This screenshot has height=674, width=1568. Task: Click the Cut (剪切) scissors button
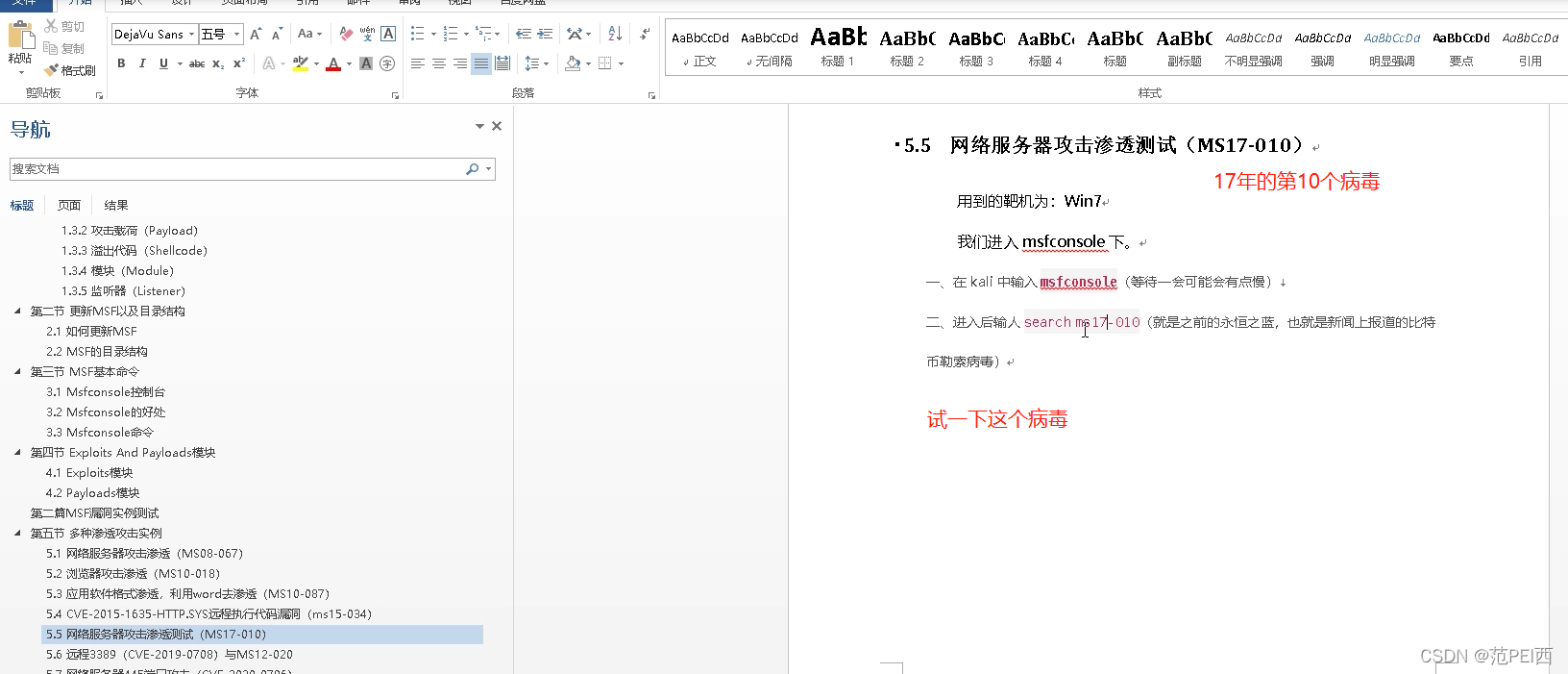(63, 27)
